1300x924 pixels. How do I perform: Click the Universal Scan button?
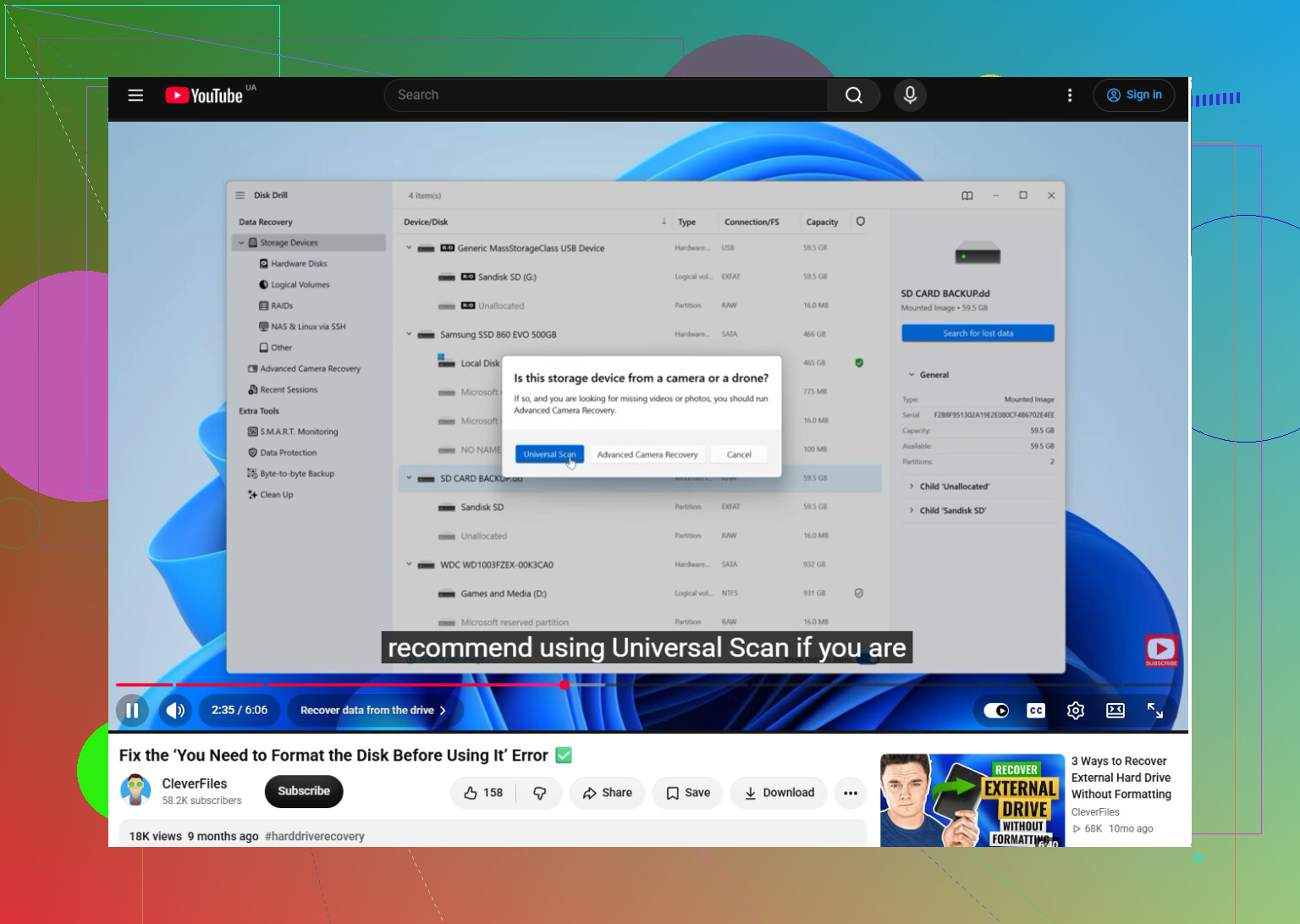pyautogui.click(x=549, y=454)
